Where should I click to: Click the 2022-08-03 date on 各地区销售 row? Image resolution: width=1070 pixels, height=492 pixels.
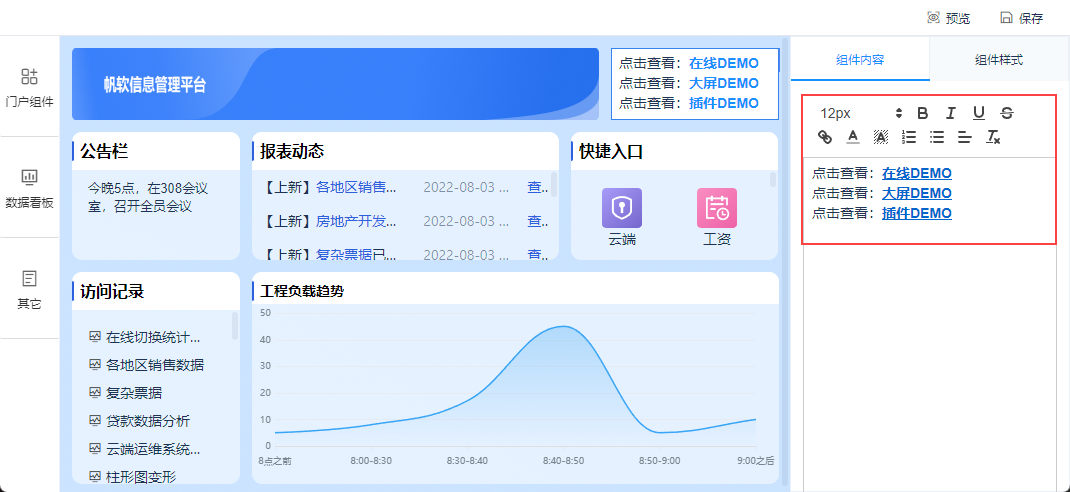(x=466, y=187)
